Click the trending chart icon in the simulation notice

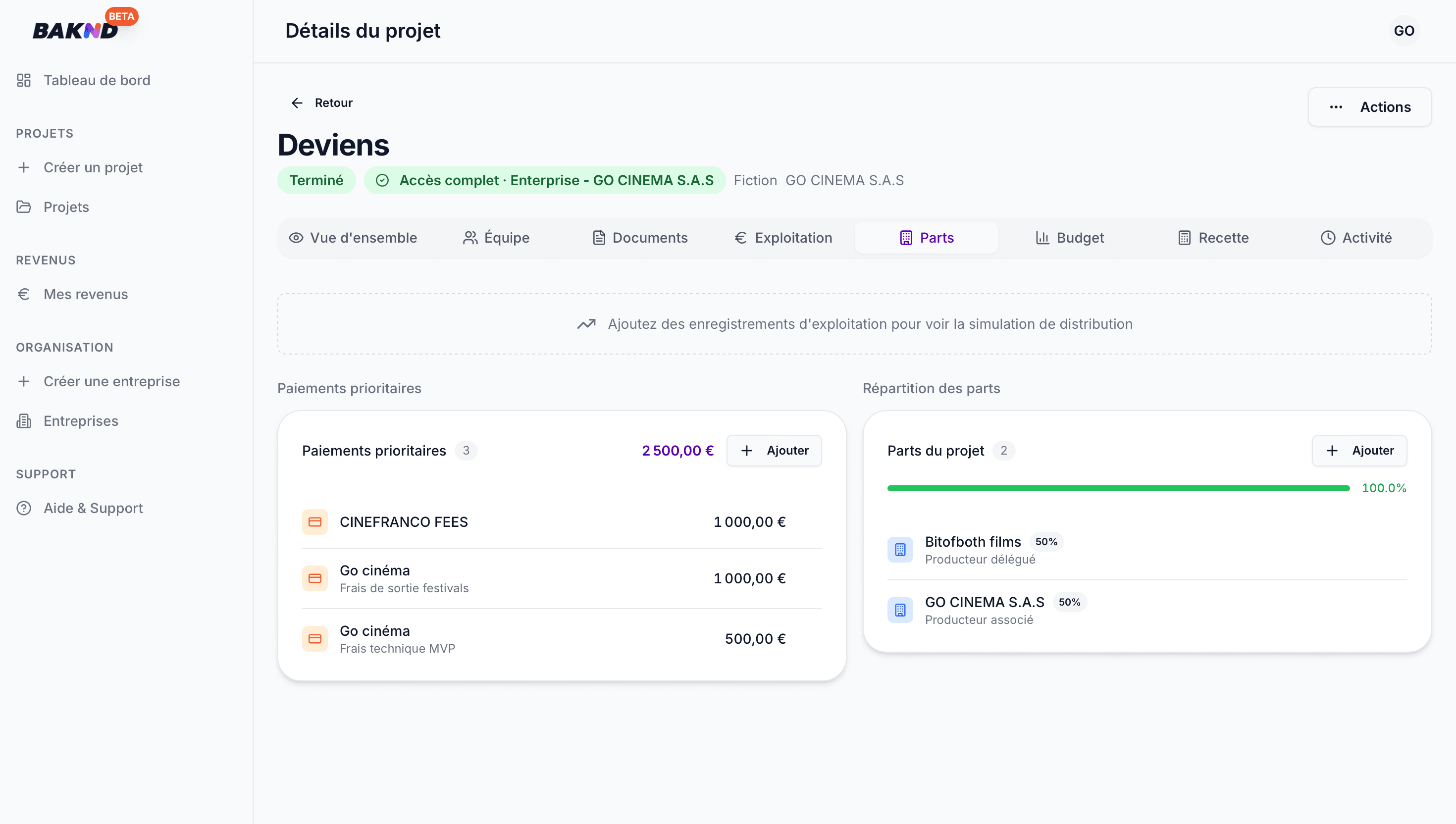[586, 324]
